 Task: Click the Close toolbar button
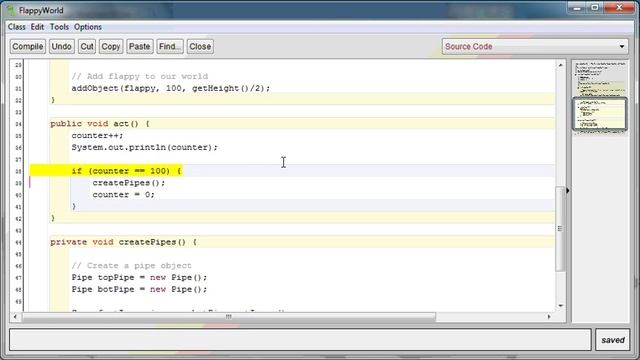pyautogui.click(x=200, y=47)
